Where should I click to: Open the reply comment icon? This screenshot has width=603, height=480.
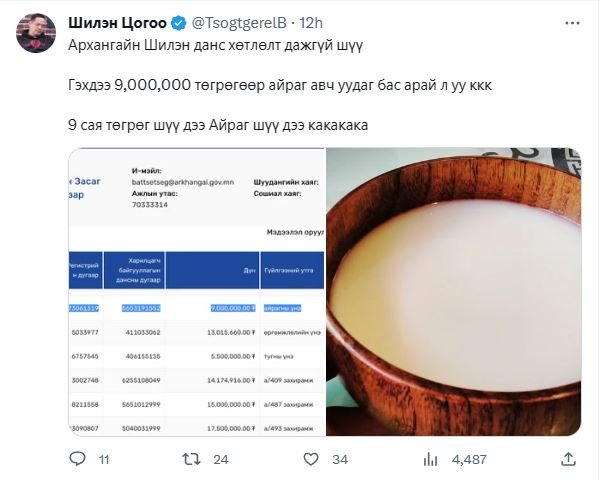coord(77,459)
